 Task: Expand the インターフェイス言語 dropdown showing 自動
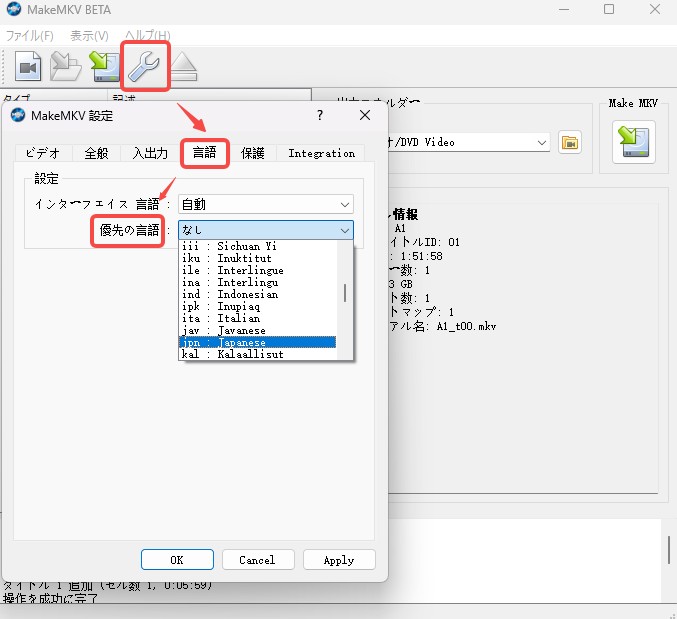click(266, 204)
